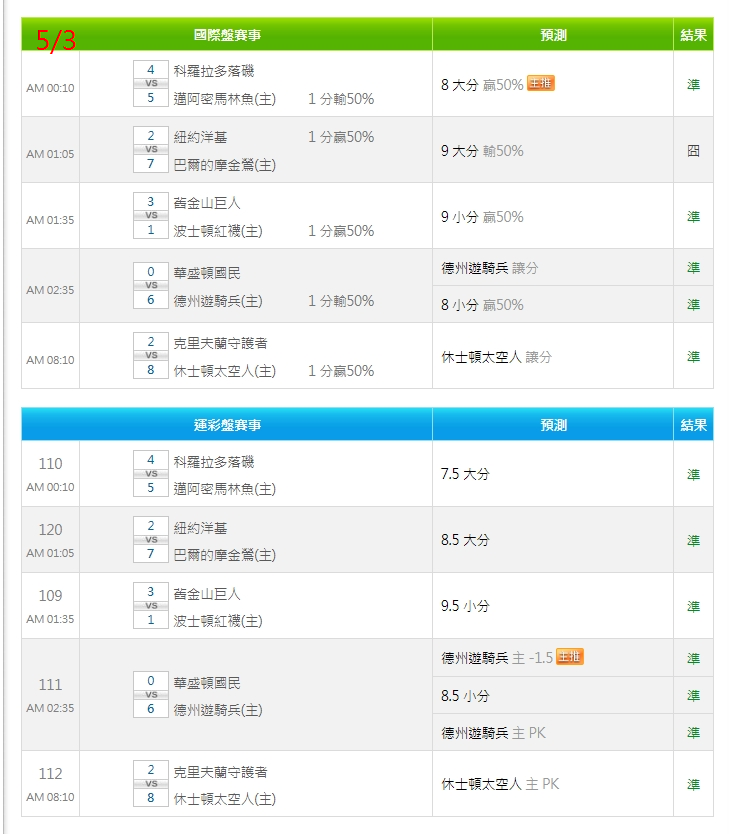Image resolution: width=729 pixels, height=834 pixels.
Task: Click the 預測 column header in the green table
Action: click(553, 35)
